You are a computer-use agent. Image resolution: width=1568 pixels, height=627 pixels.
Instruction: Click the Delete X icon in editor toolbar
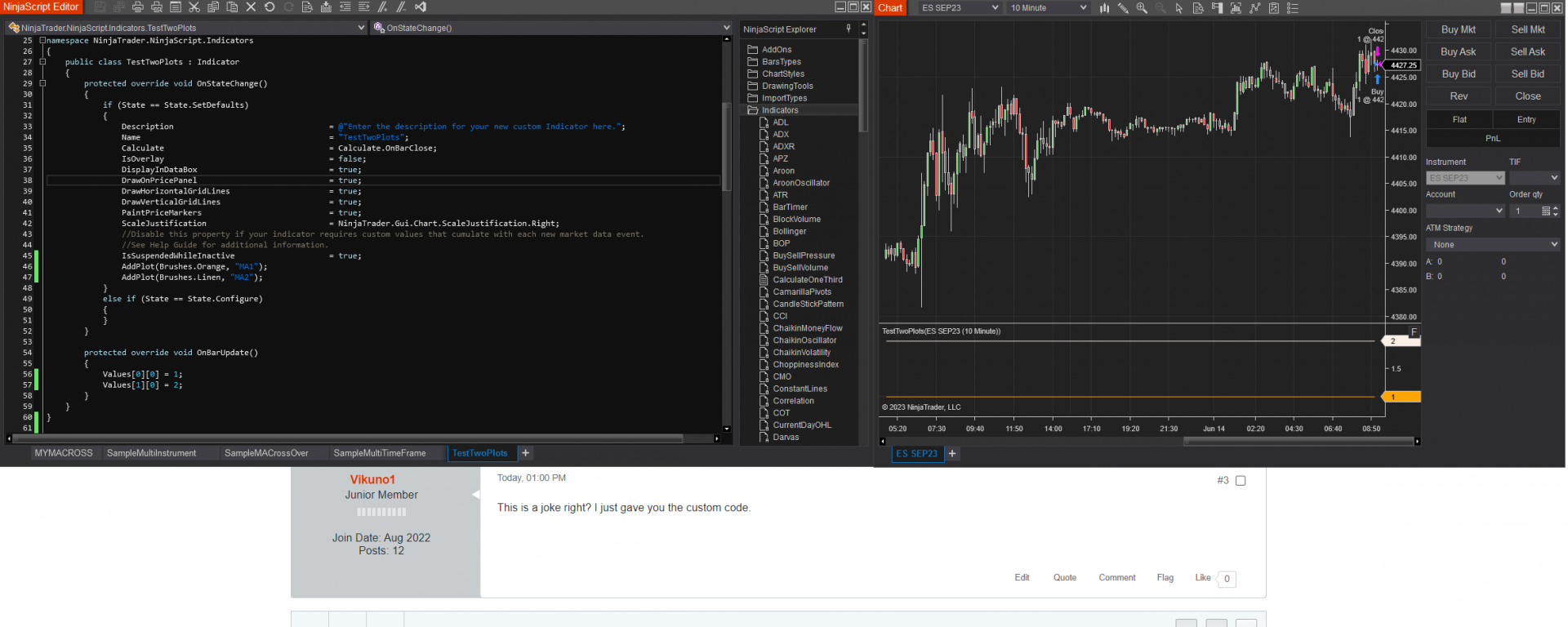[251, 7]
